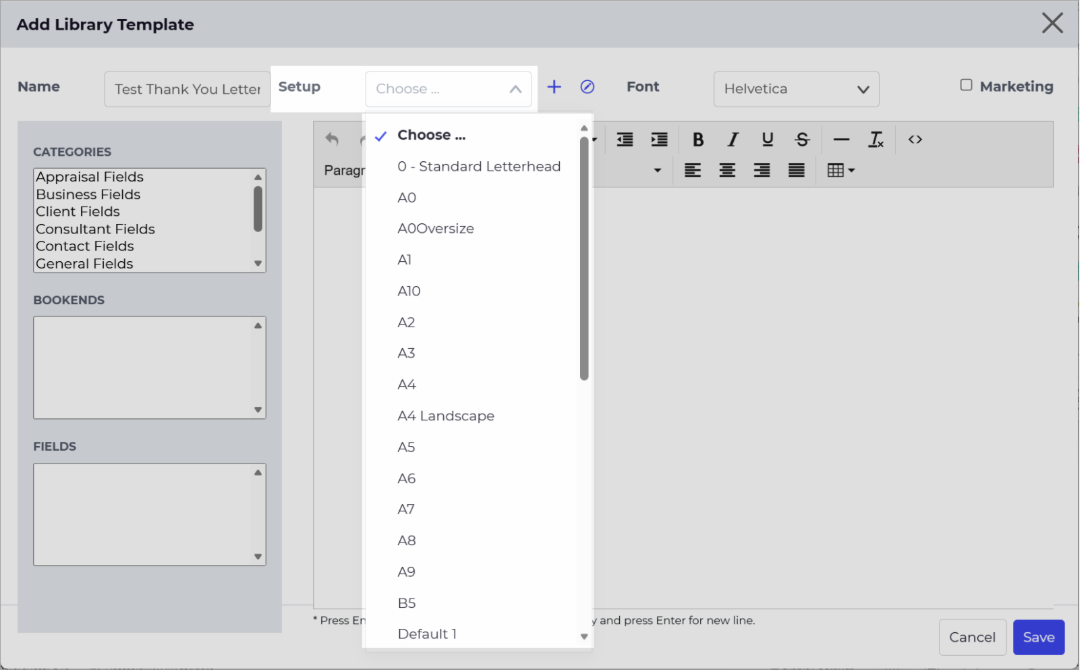This screenshot has height=670, width=1080.
Task: Click the plus icon to add a setup
Action: 554,87
